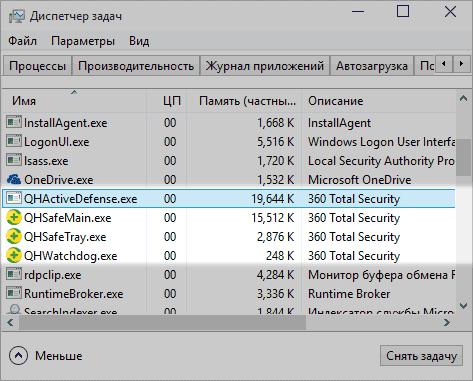Click the lsass.exe process icon
473x381 pixels.
14,160
